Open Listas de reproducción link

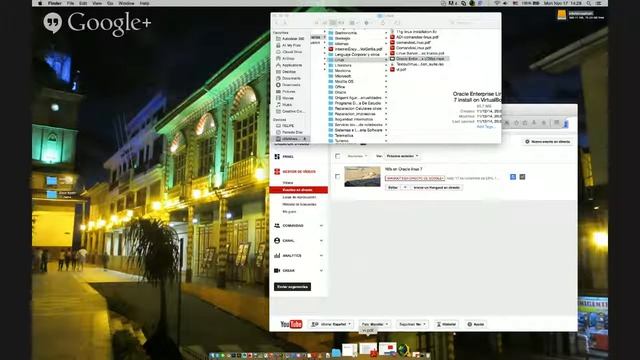coord(299,197)
